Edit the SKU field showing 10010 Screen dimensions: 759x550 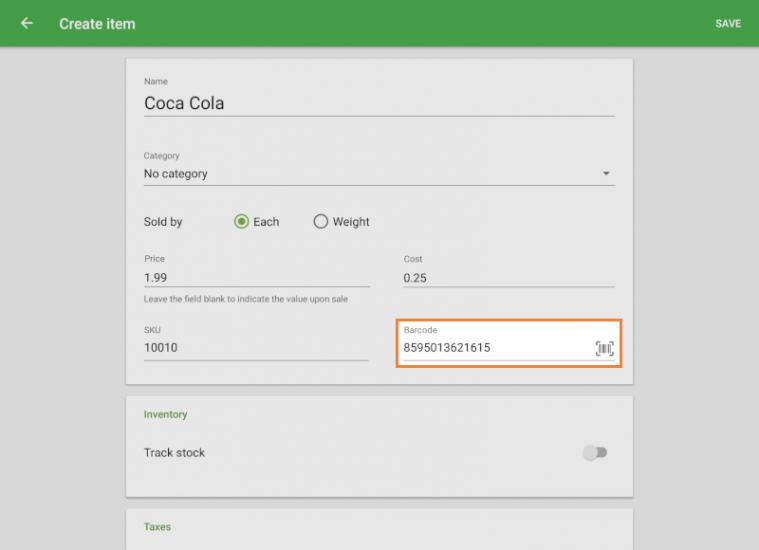coord(256,348)
